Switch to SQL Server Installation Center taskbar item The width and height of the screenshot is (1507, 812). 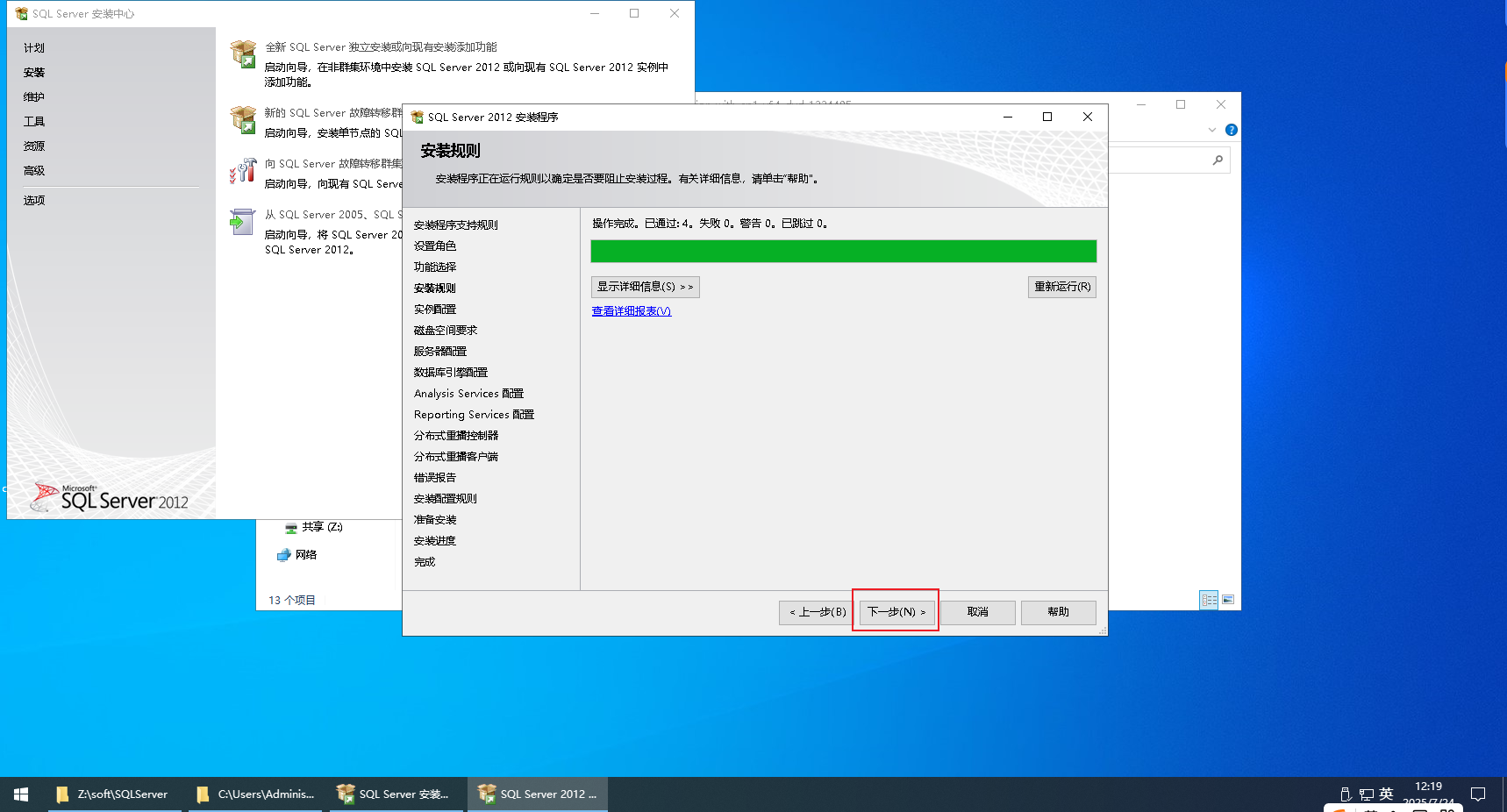click(395, 794)
